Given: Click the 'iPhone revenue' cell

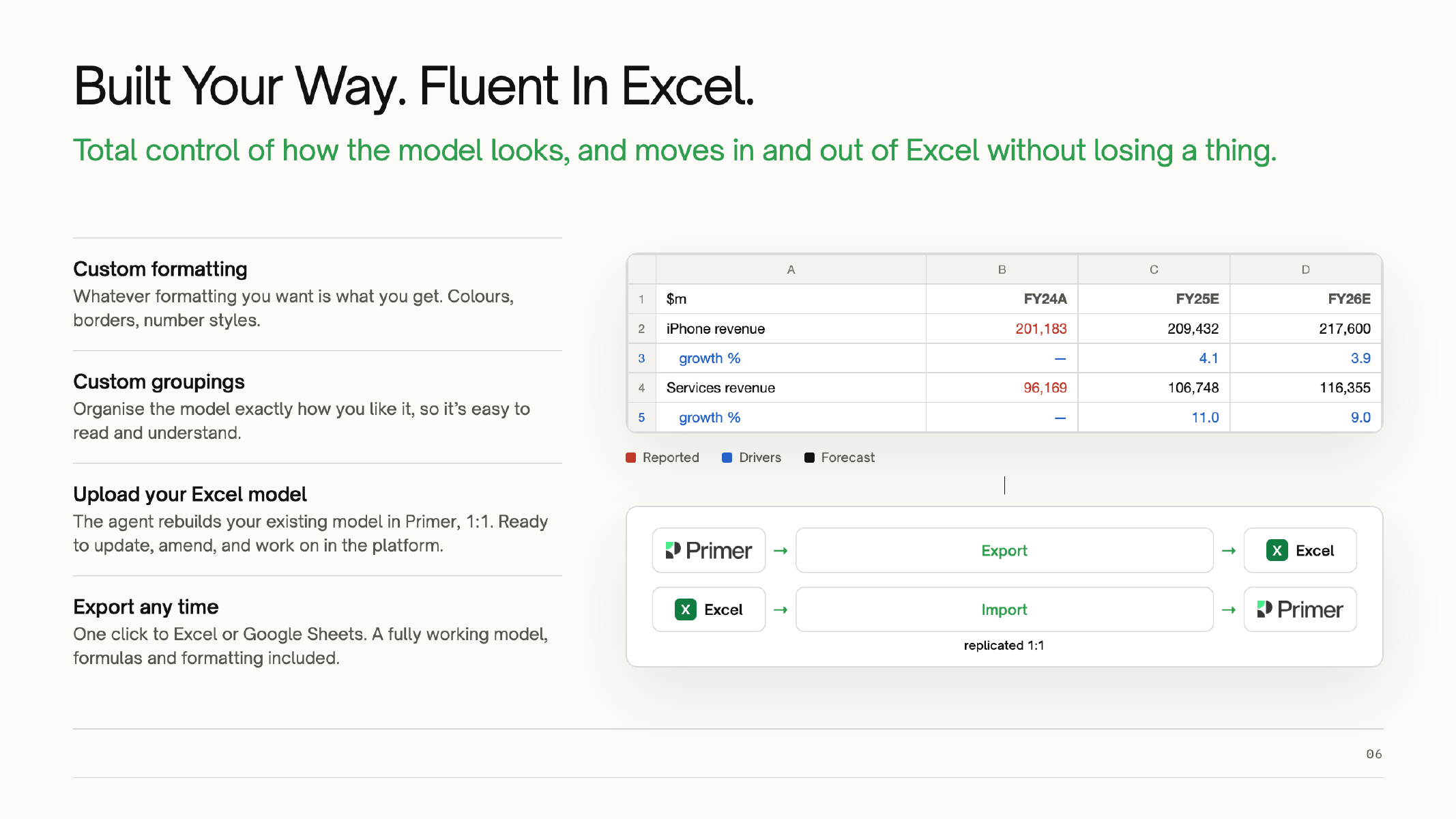Looking at the screenshot, I should pos(791,329).
